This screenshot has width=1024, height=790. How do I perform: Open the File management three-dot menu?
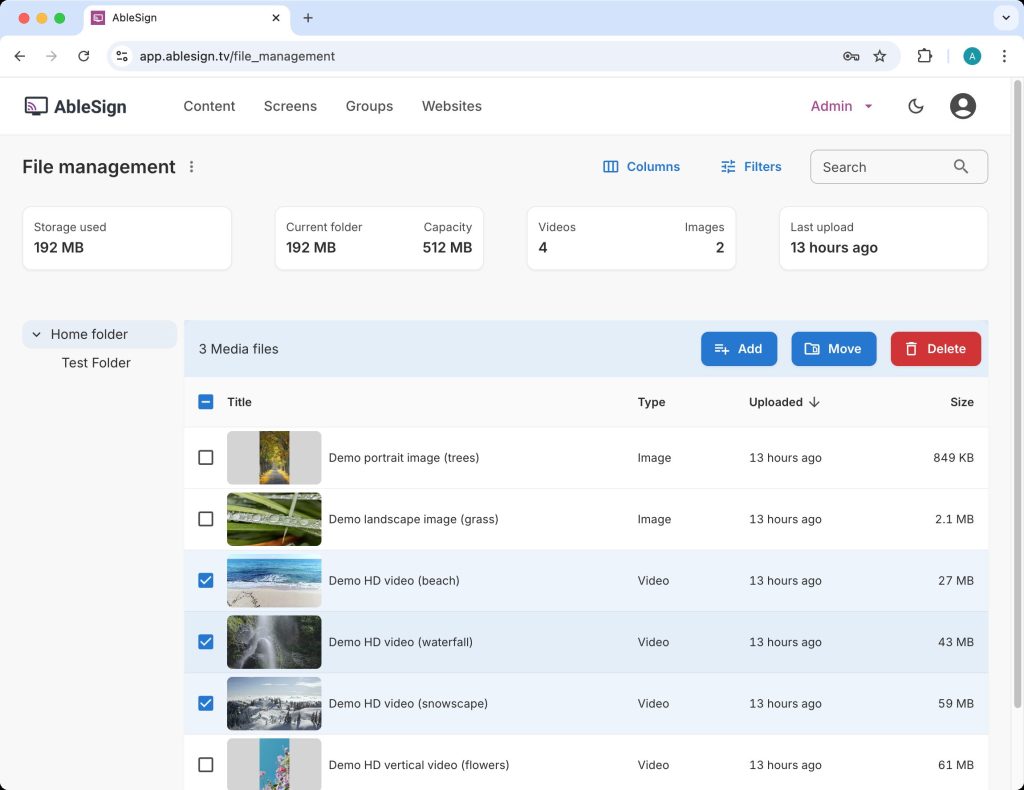(191, 166)
